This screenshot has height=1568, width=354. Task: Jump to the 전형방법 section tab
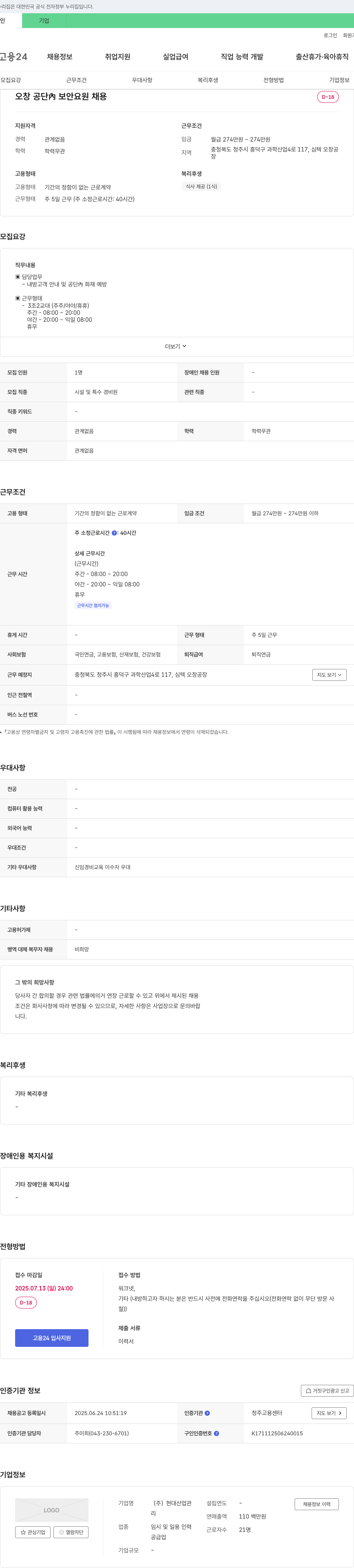[274, 80]
